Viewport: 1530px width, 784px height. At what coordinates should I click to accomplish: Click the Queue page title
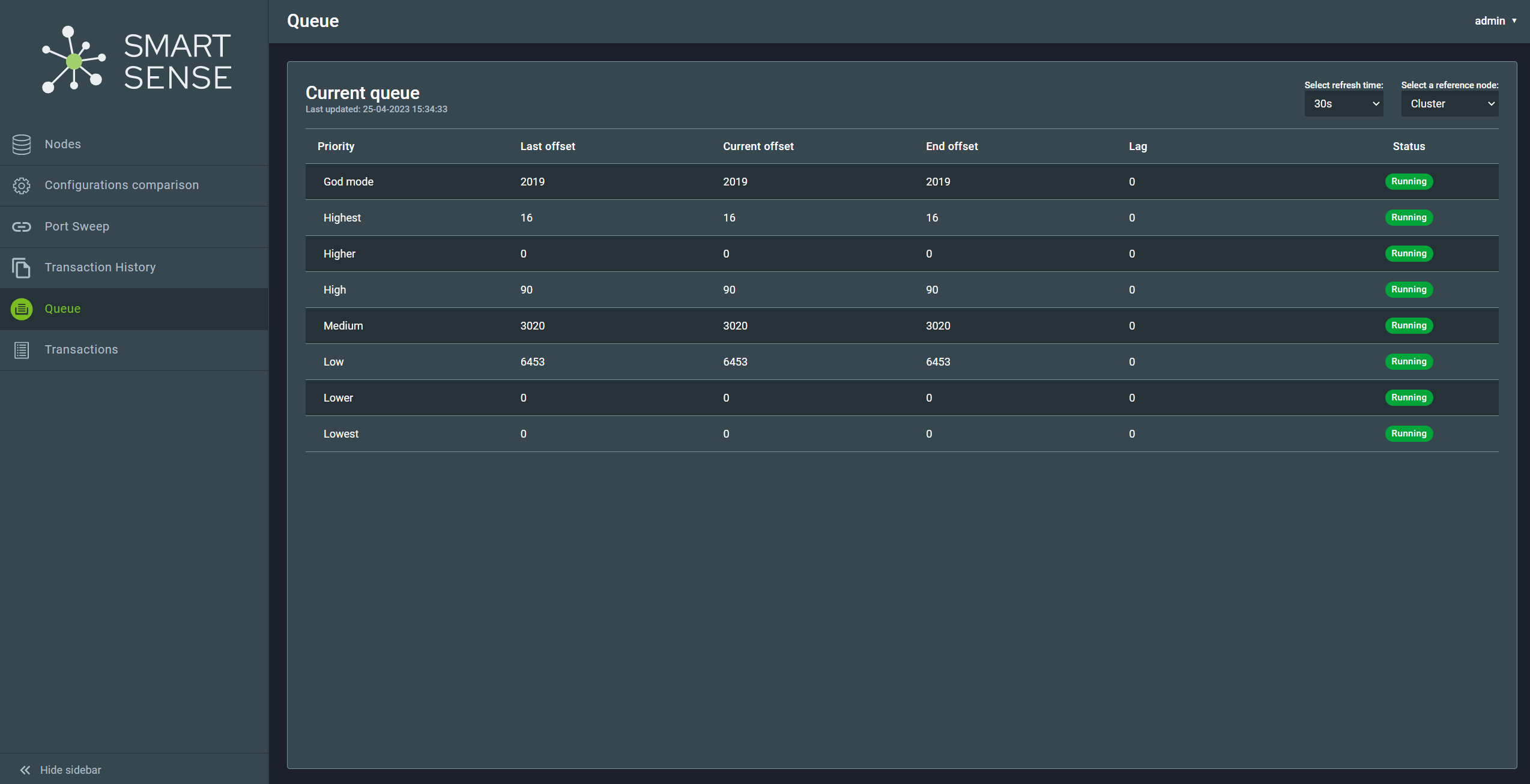pyautogui.click(x=313, y=21)
